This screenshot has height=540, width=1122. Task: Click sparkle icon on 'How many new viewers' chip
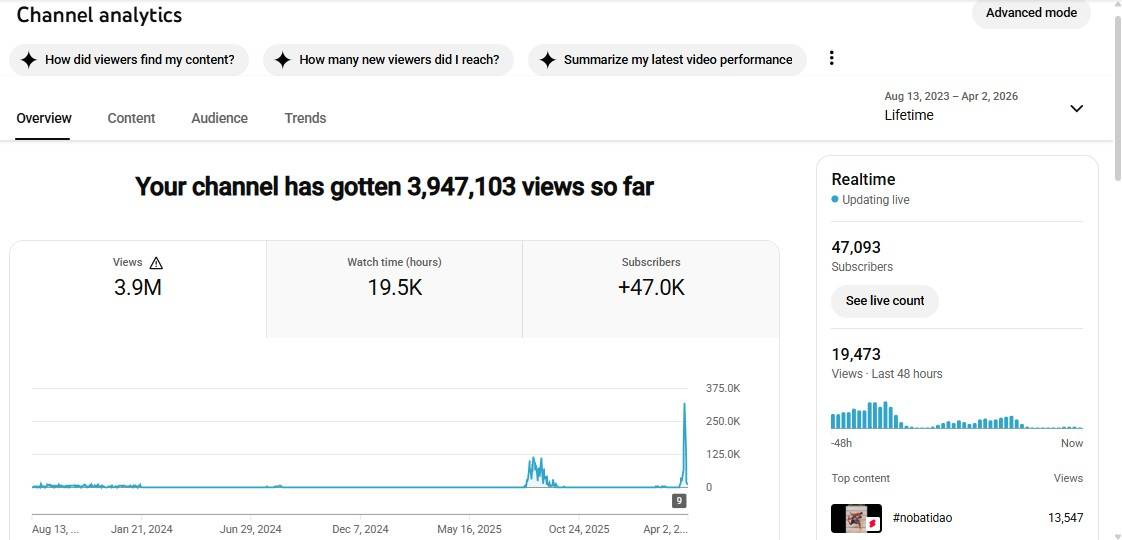(283, 60)
